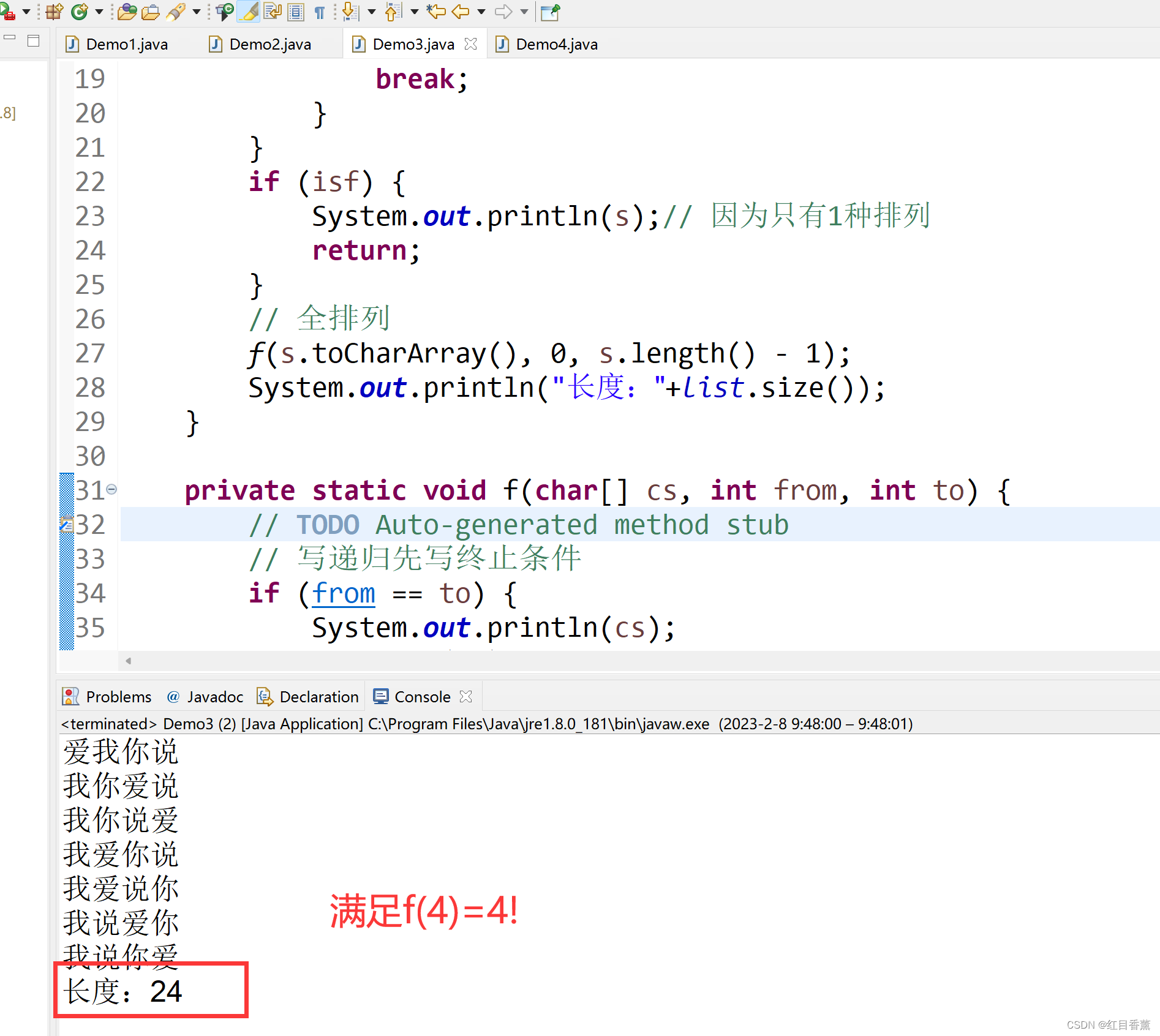The width and height of the screenshot is (1160, 1036).
Task: Click the TODO comment on line 32
Action: tap(519, 525)
